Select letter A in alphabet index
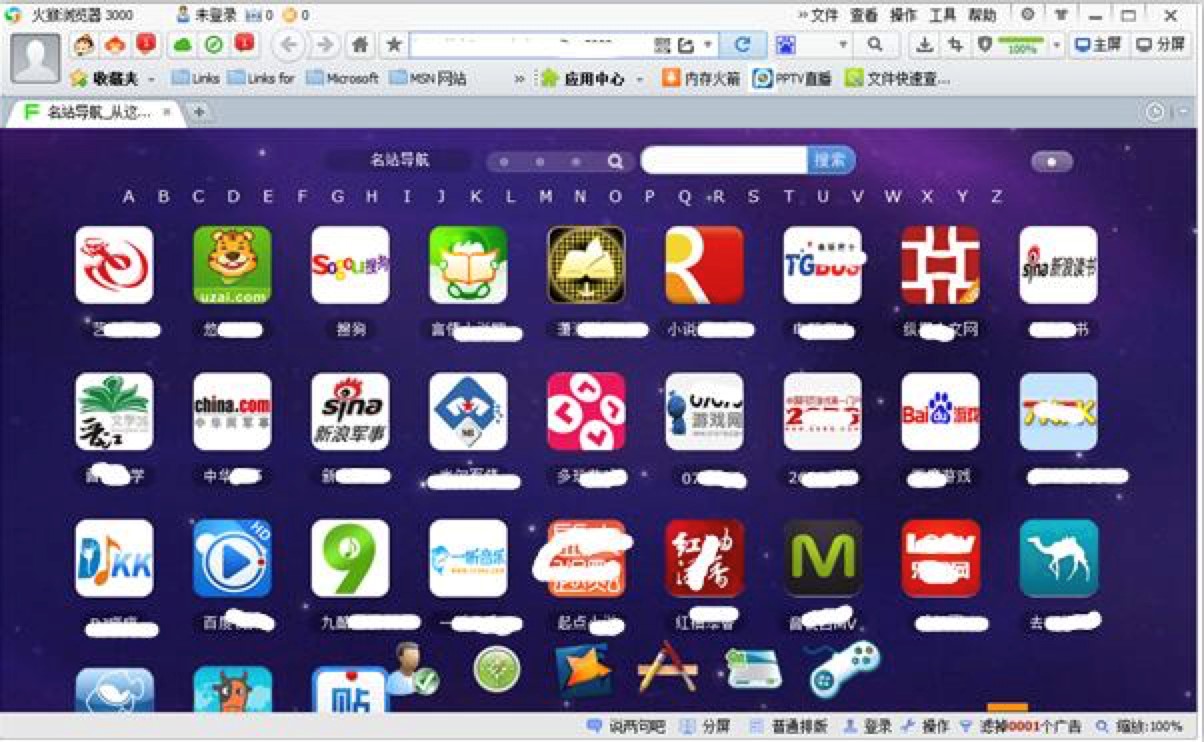Screen dimensions: 1204x742 pyautogui.click(x=129, y=197)
